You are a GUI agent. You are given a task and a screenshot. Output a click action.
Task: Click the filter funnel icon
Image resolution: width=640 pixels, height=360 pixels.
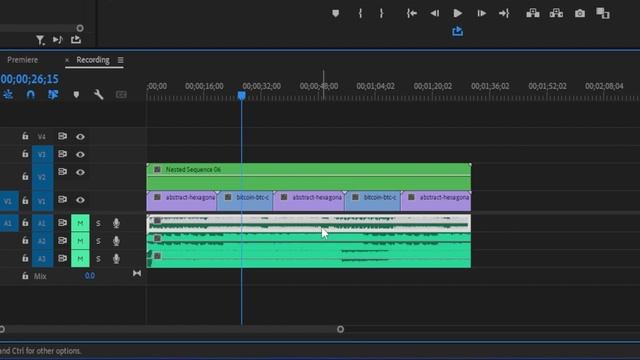(40, 40)
